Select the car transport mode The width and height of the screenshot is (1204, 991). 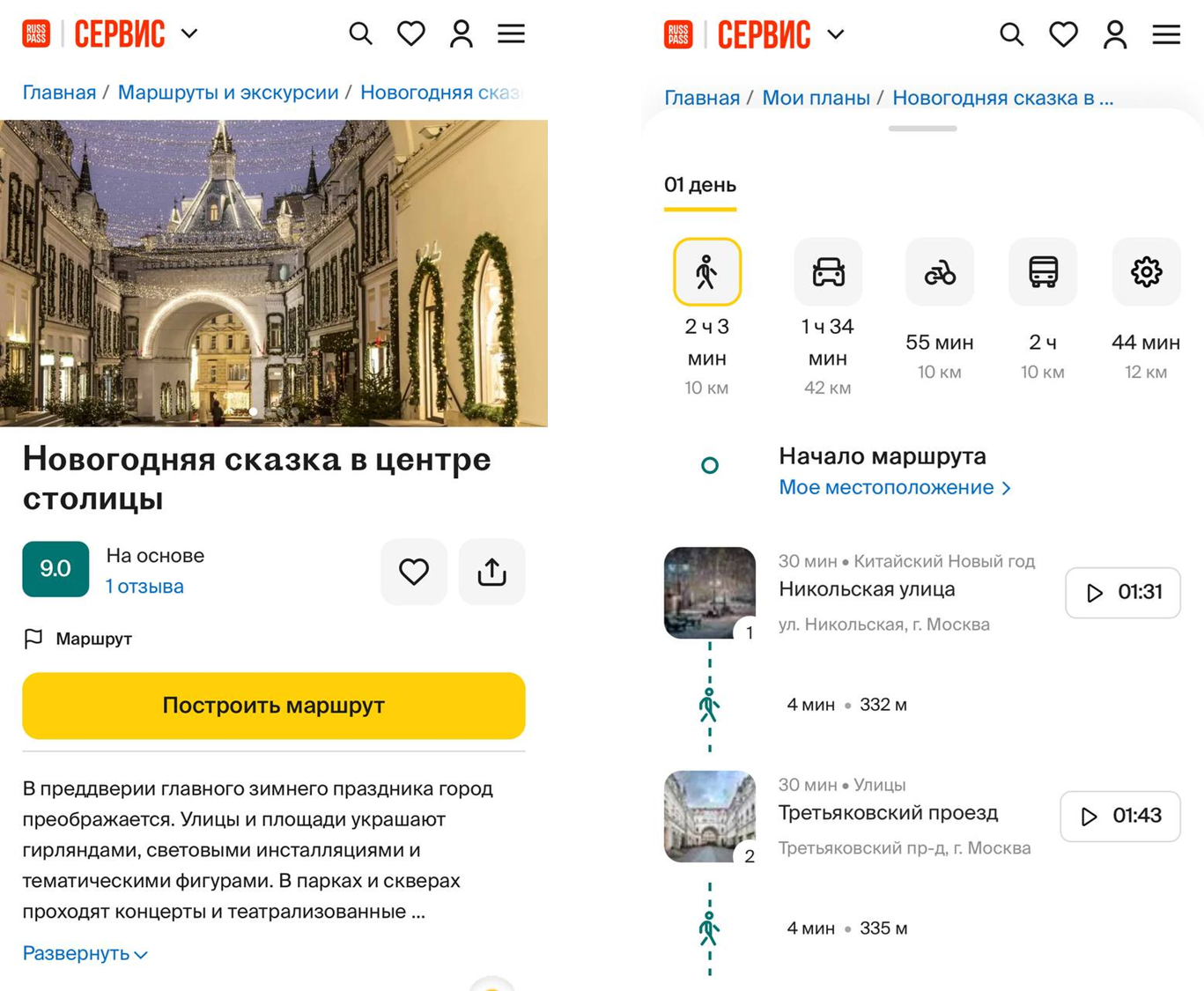coord(828,272)
